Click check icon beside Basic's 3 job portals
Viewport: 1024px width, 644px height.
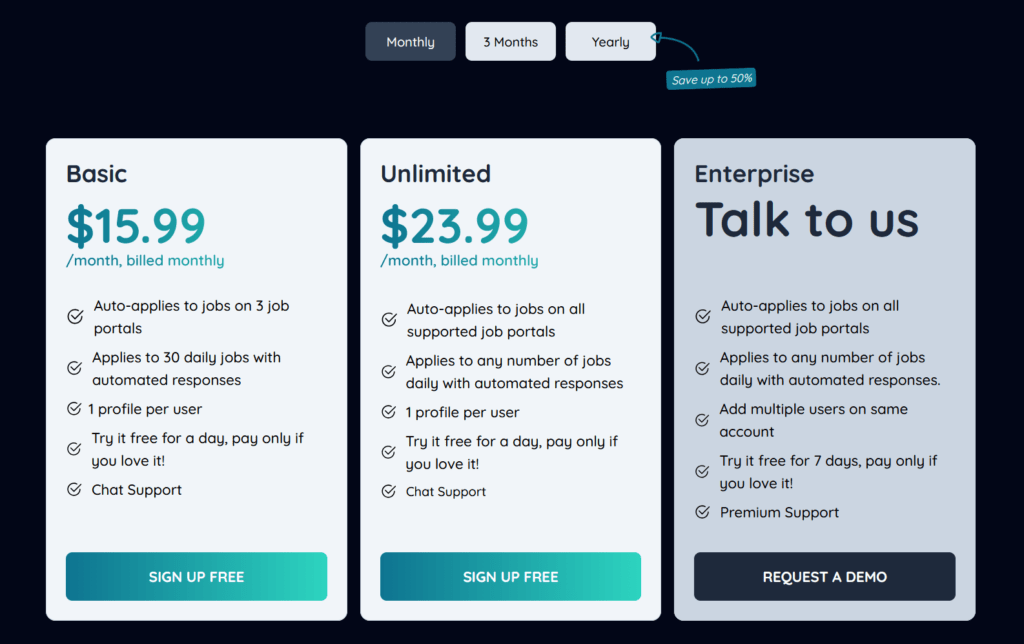click(75, 317)
